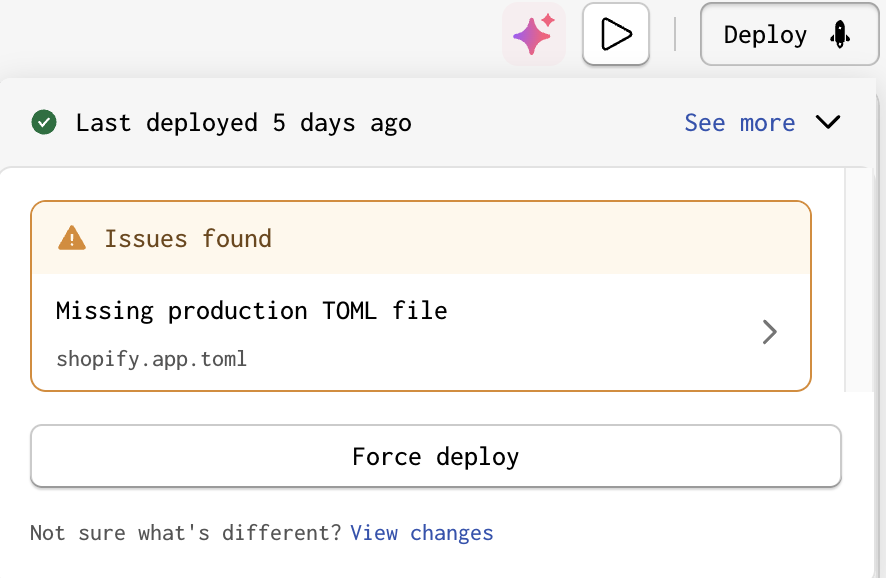Click the shopify.app.toml file name

(x=151, y=359)
